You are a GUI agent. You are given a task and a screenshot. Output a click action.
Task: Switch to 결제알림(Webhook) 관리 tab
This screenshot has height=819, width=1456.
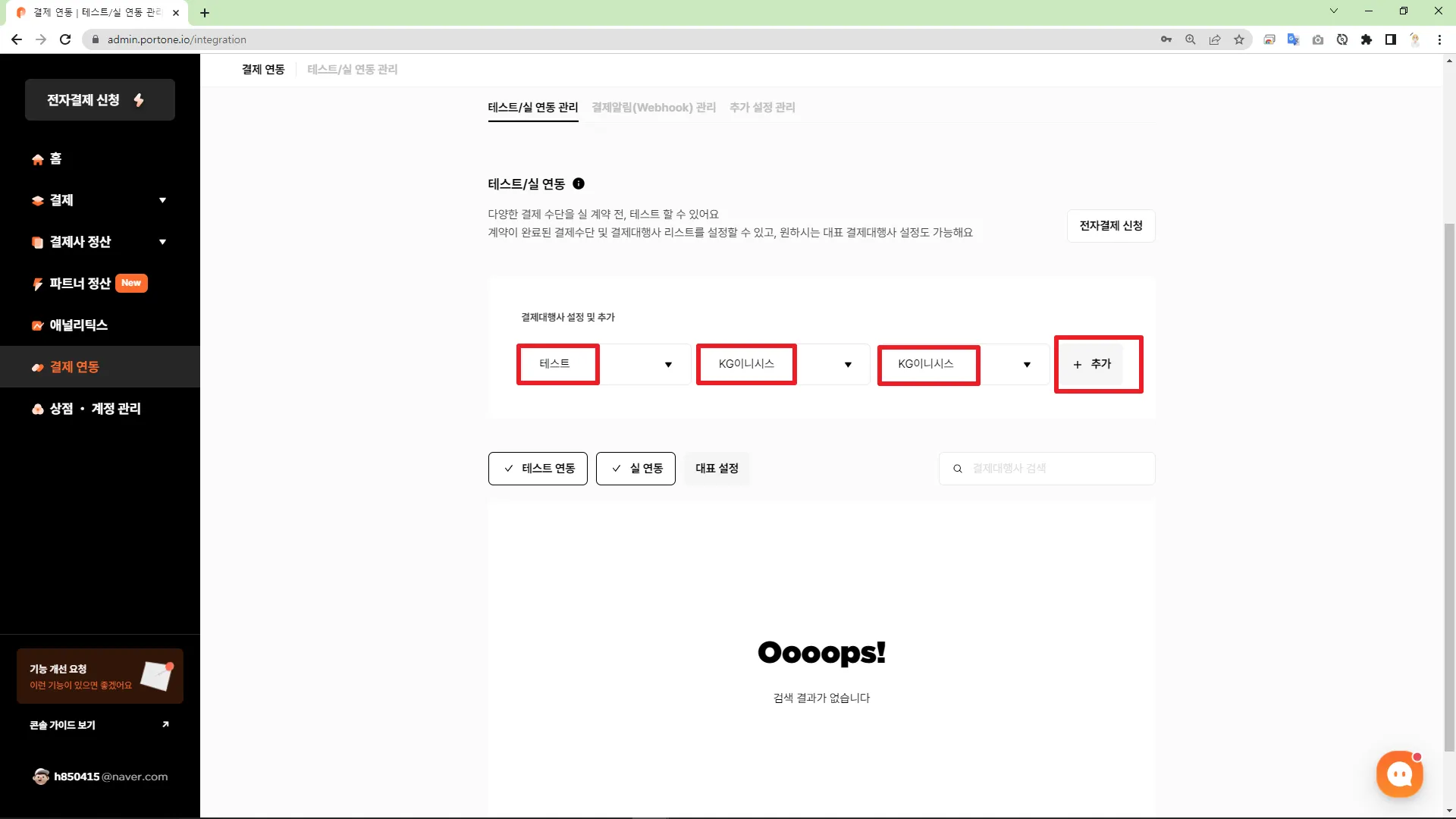click(654, 108)
